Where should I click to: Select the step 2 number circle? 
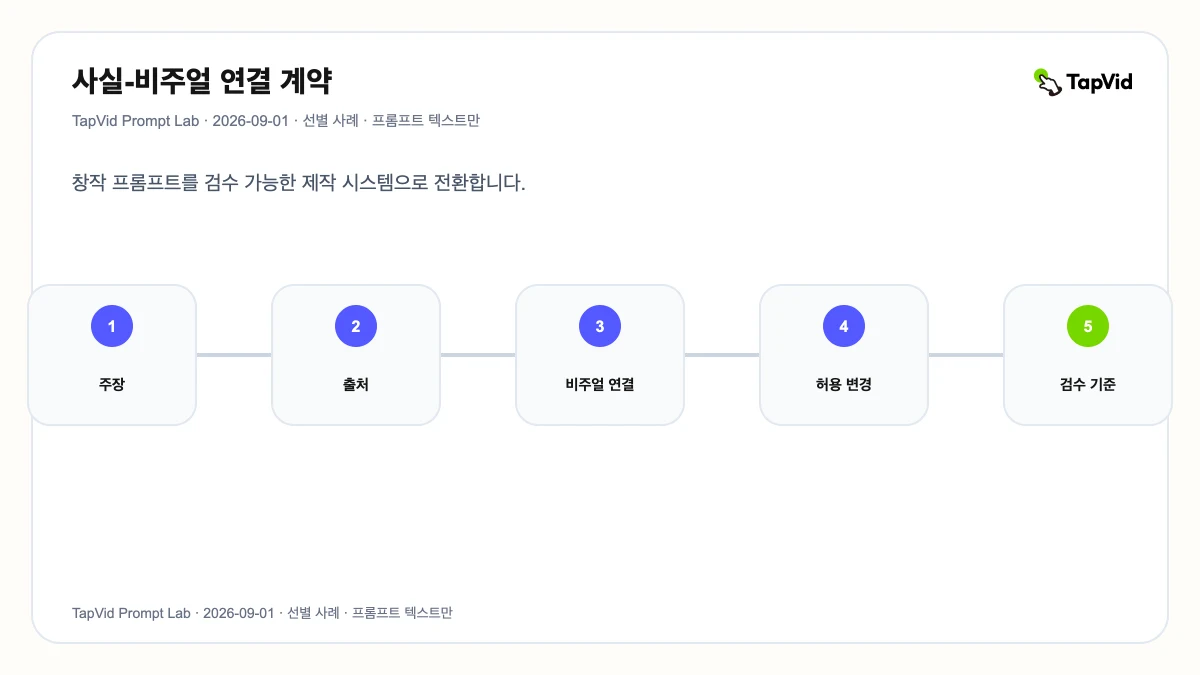[x=356, y=326]
